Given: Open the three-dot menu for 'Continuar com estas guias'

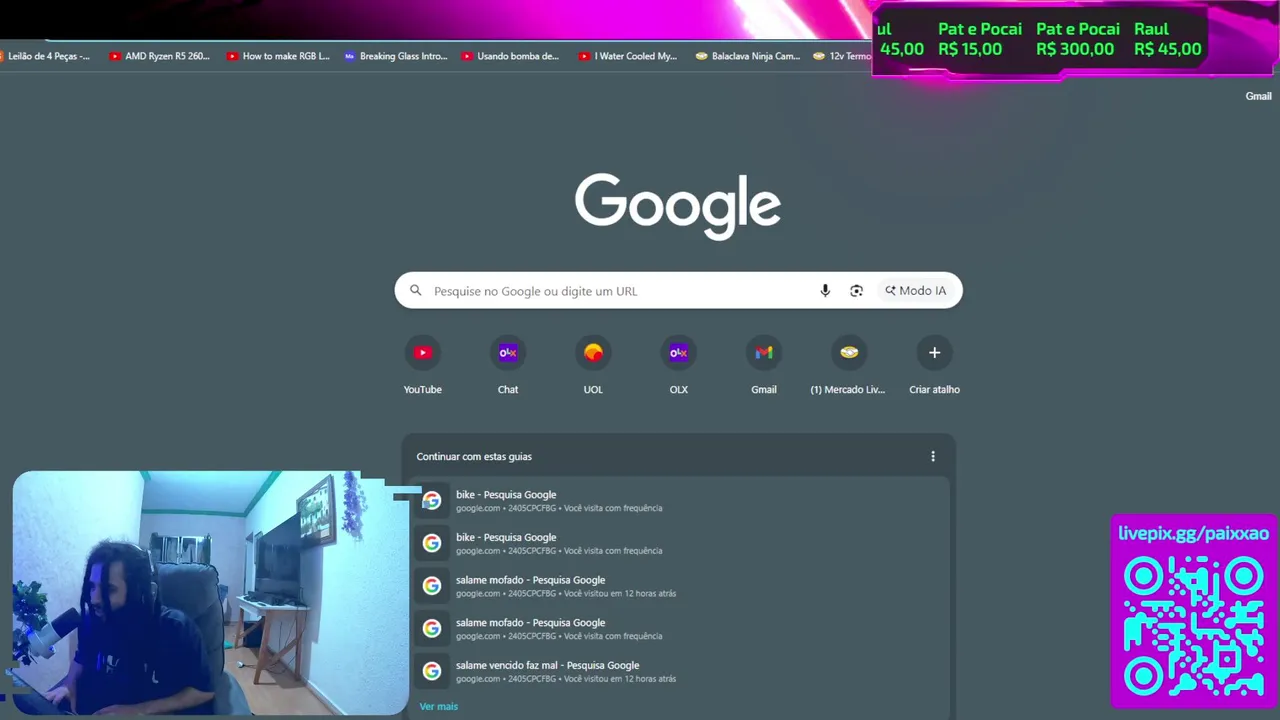Looking at the screenshot, I should 933,456.
